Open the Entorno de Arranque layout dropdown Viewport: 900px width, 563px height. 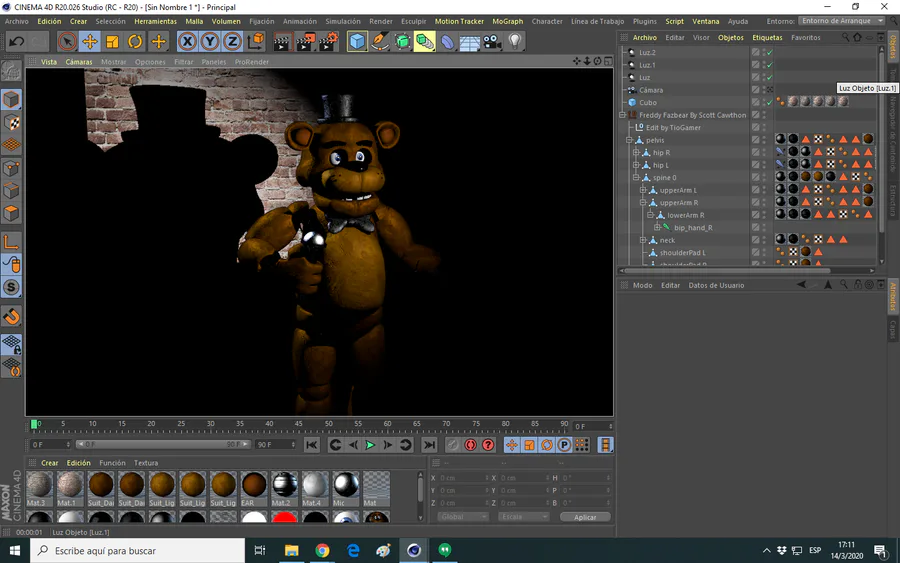pyautogui.click(x=842, y=21)
